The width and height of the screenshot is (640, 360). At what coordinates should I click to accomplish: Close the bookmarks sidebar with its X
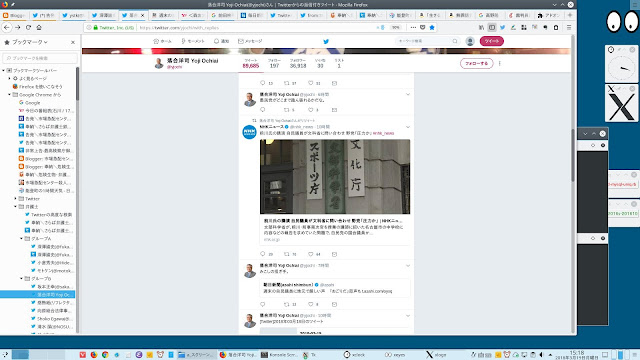(x=73, y=42)
